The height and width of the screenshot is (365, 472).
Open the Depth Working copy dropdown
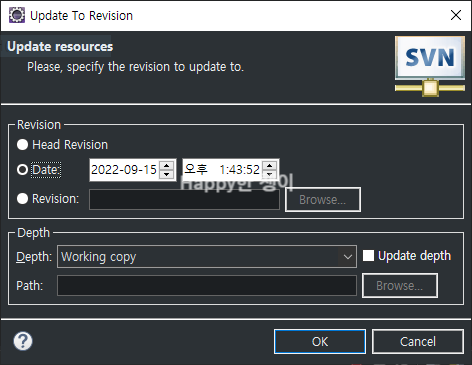click(207, 257)
